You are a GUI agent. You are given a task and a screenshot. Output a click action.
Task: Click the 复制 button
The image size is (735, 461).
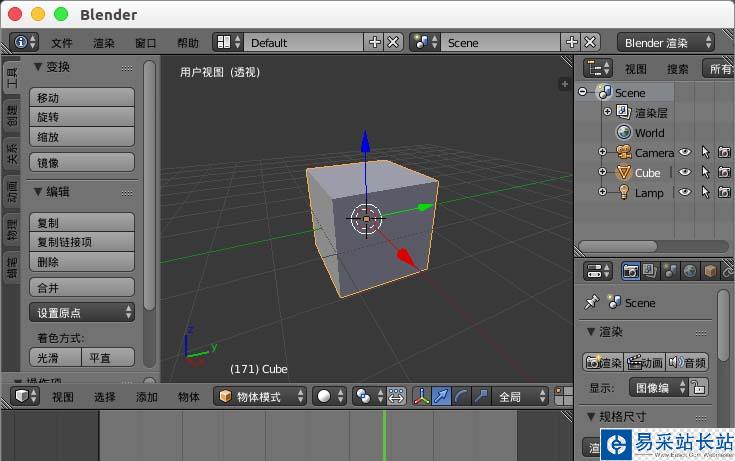82,222
